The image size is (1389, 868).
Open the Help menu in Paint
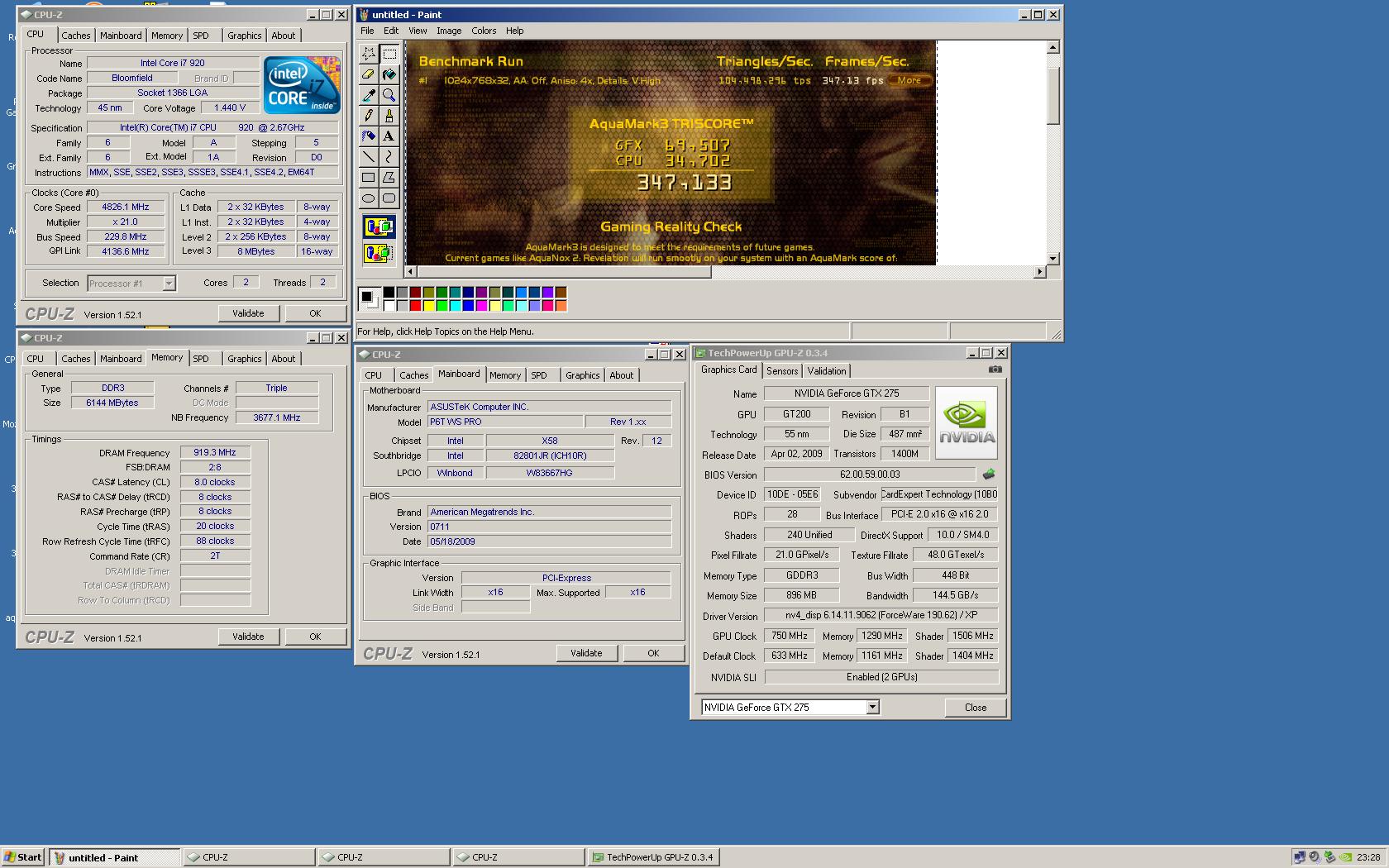coord(514,31)
